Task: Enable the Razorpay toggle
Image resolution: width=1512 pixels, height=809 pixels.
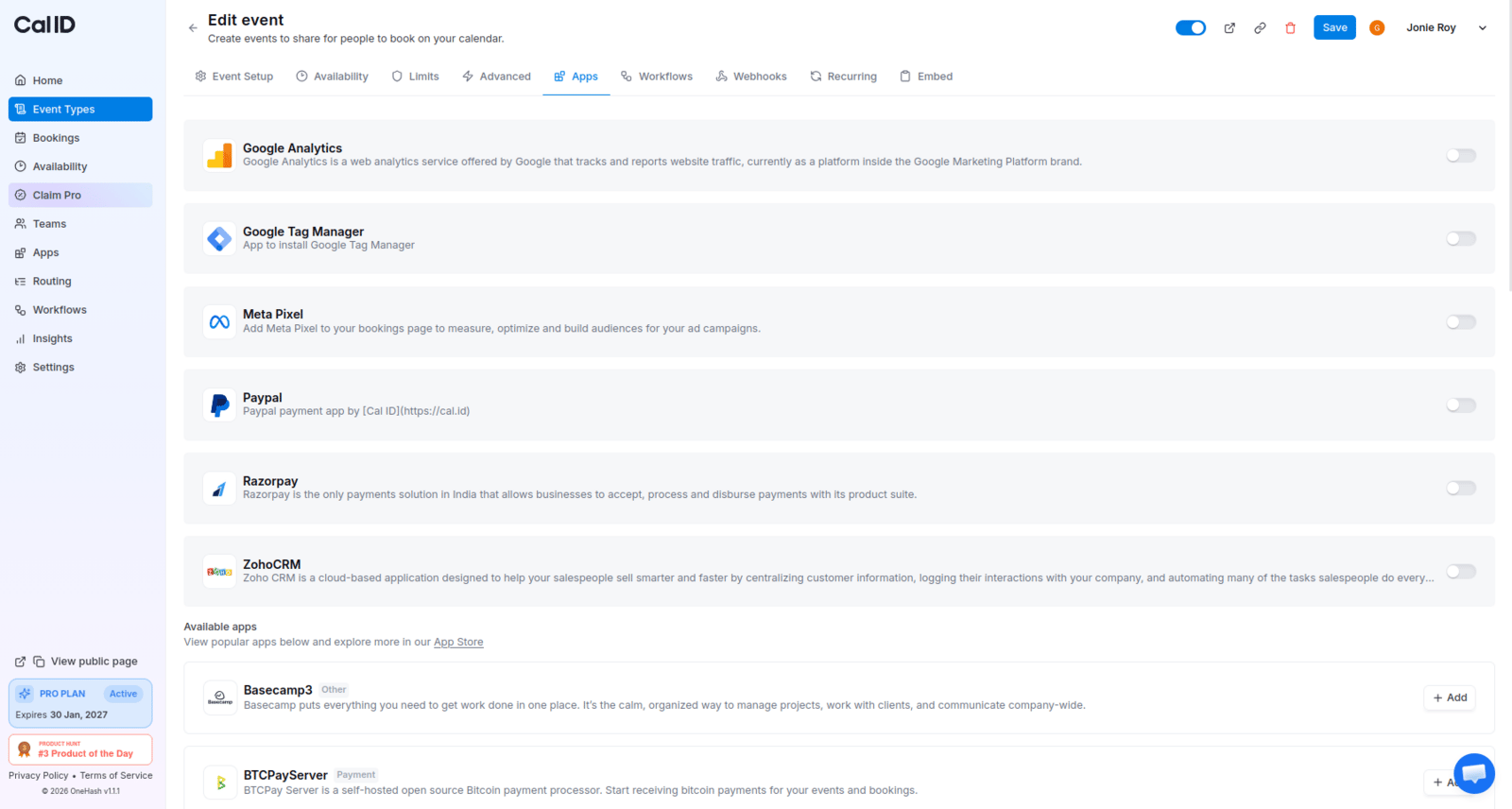Action: pyautogui.click(x=1461, y=488)
